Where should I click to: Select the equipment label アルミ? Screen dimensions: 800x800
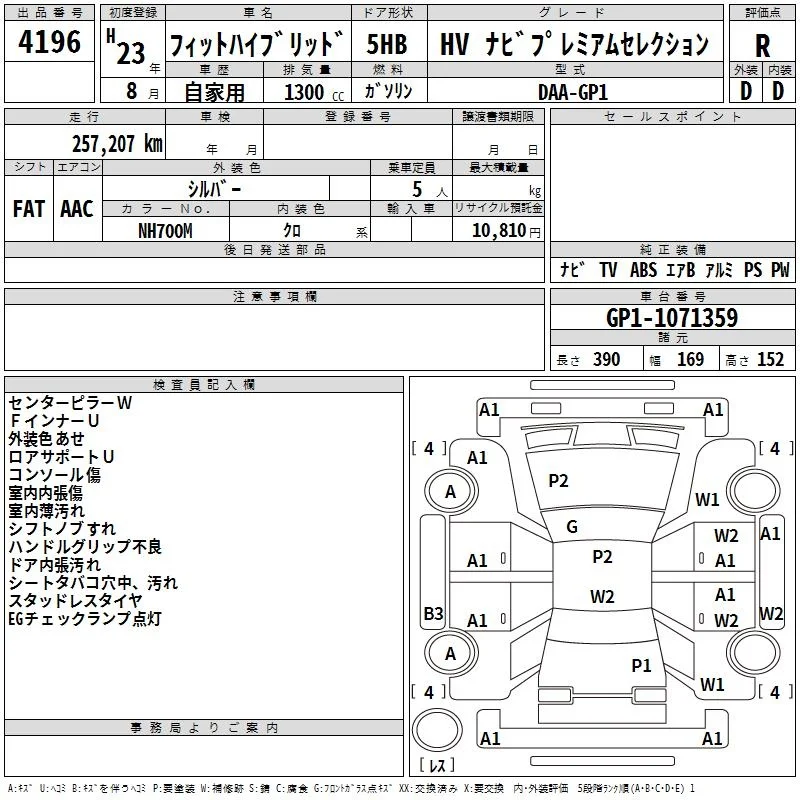(x=719, y=270)
